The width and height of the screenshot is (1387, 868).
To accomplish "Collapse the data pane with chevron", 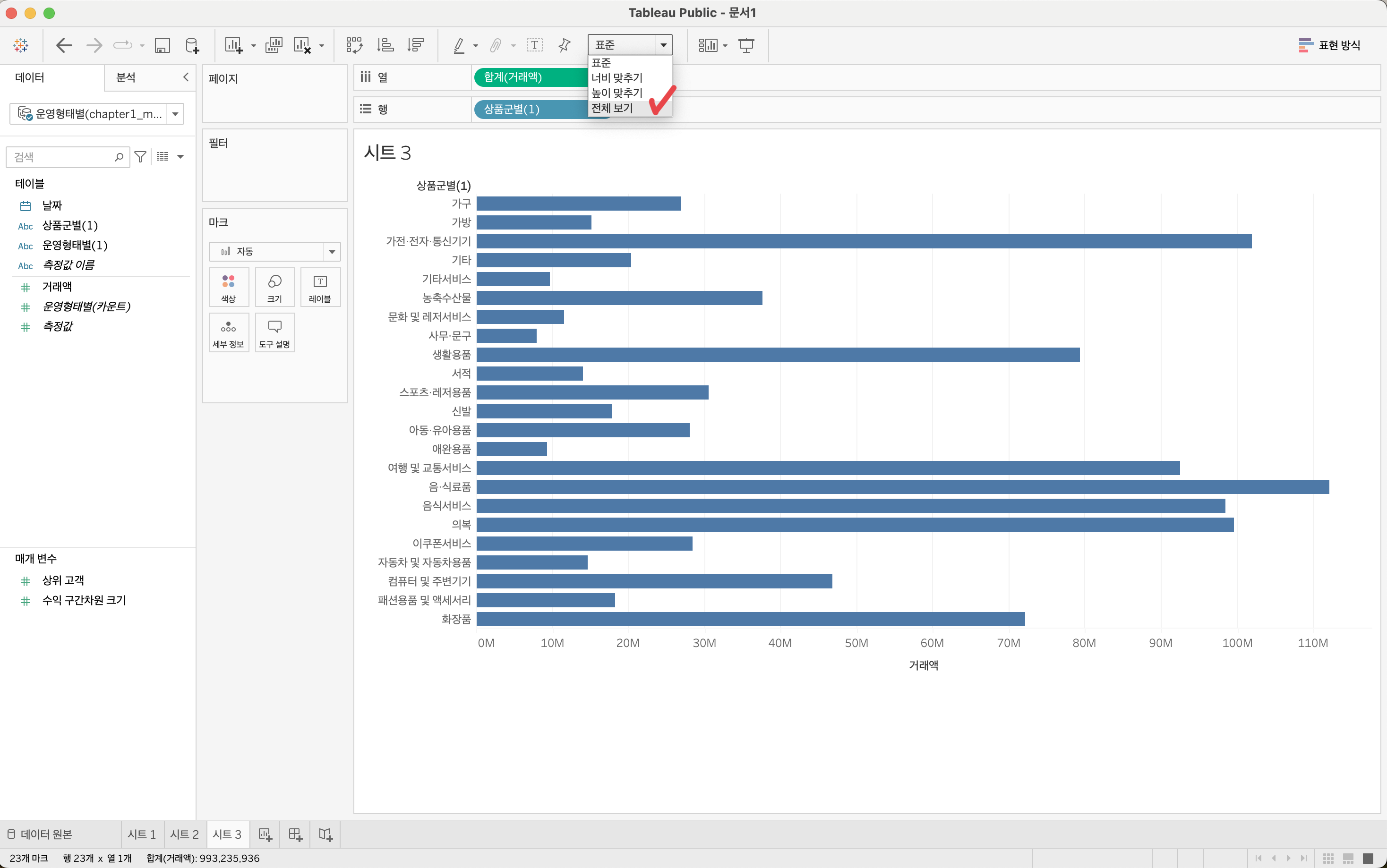I will (186, 77).
